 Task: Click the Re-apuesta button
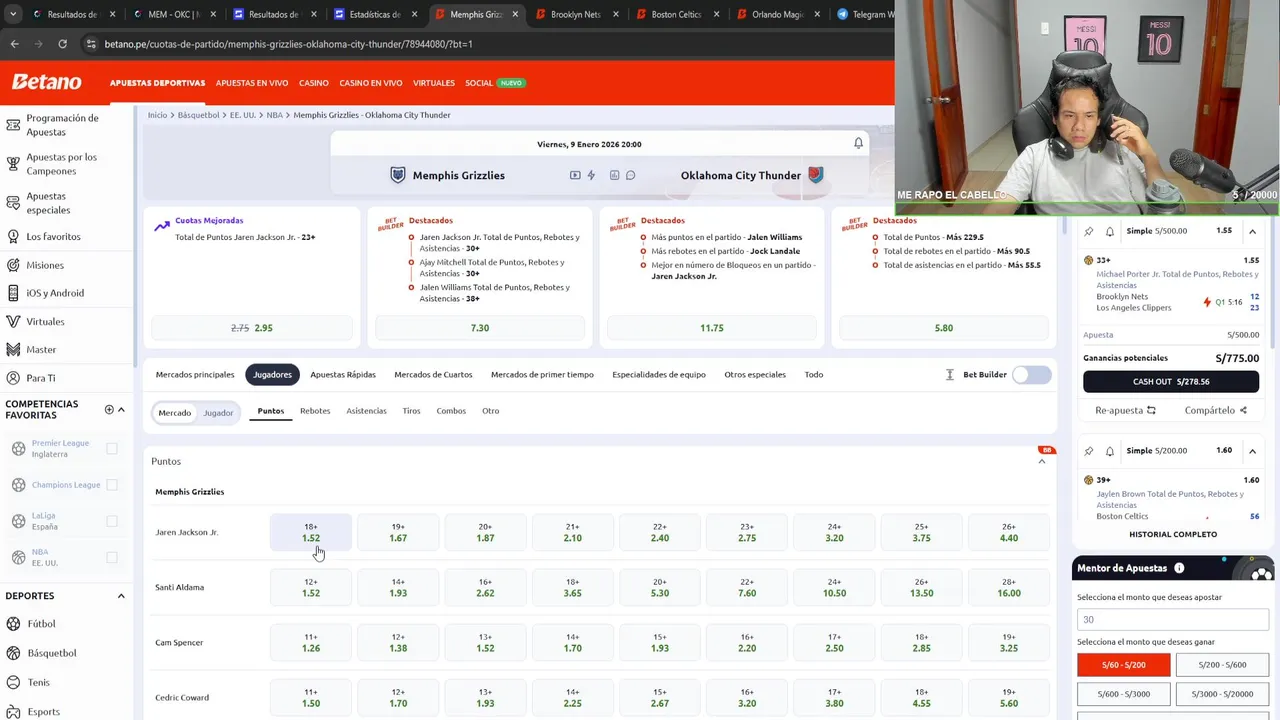point(1125,410)
